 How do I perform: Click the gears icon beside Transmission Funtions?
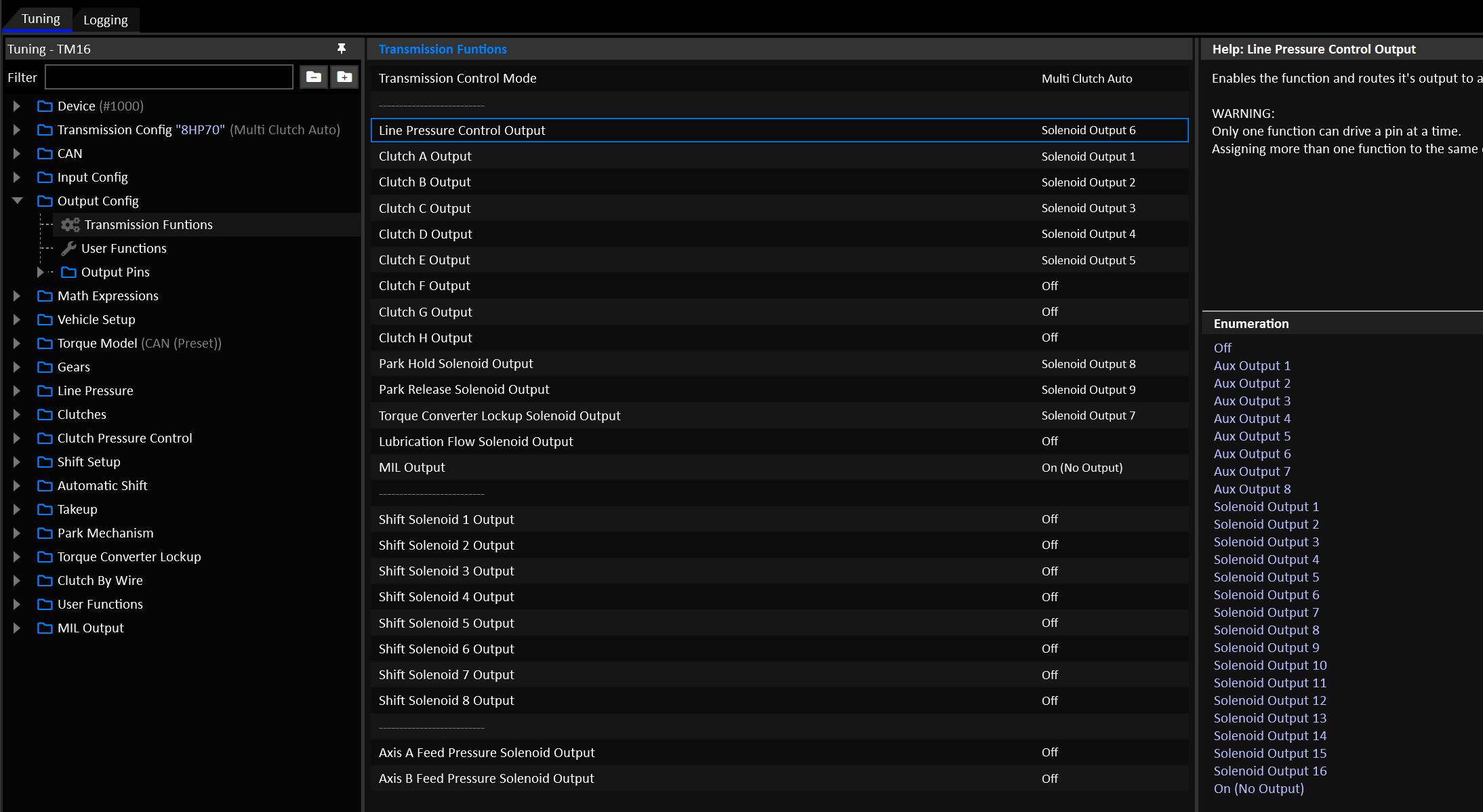coord(70,224)
